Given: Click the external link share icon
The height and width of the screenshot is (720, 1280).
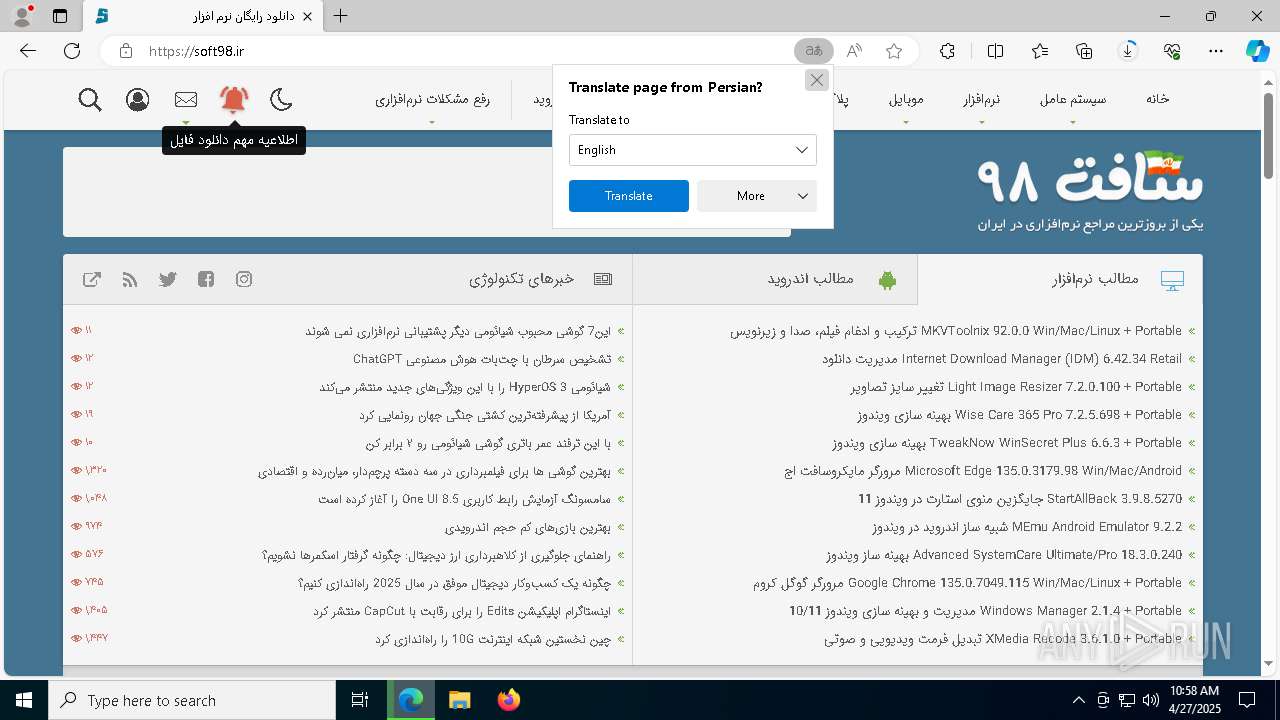Looking at the screenshot, I should pos(92,279).
